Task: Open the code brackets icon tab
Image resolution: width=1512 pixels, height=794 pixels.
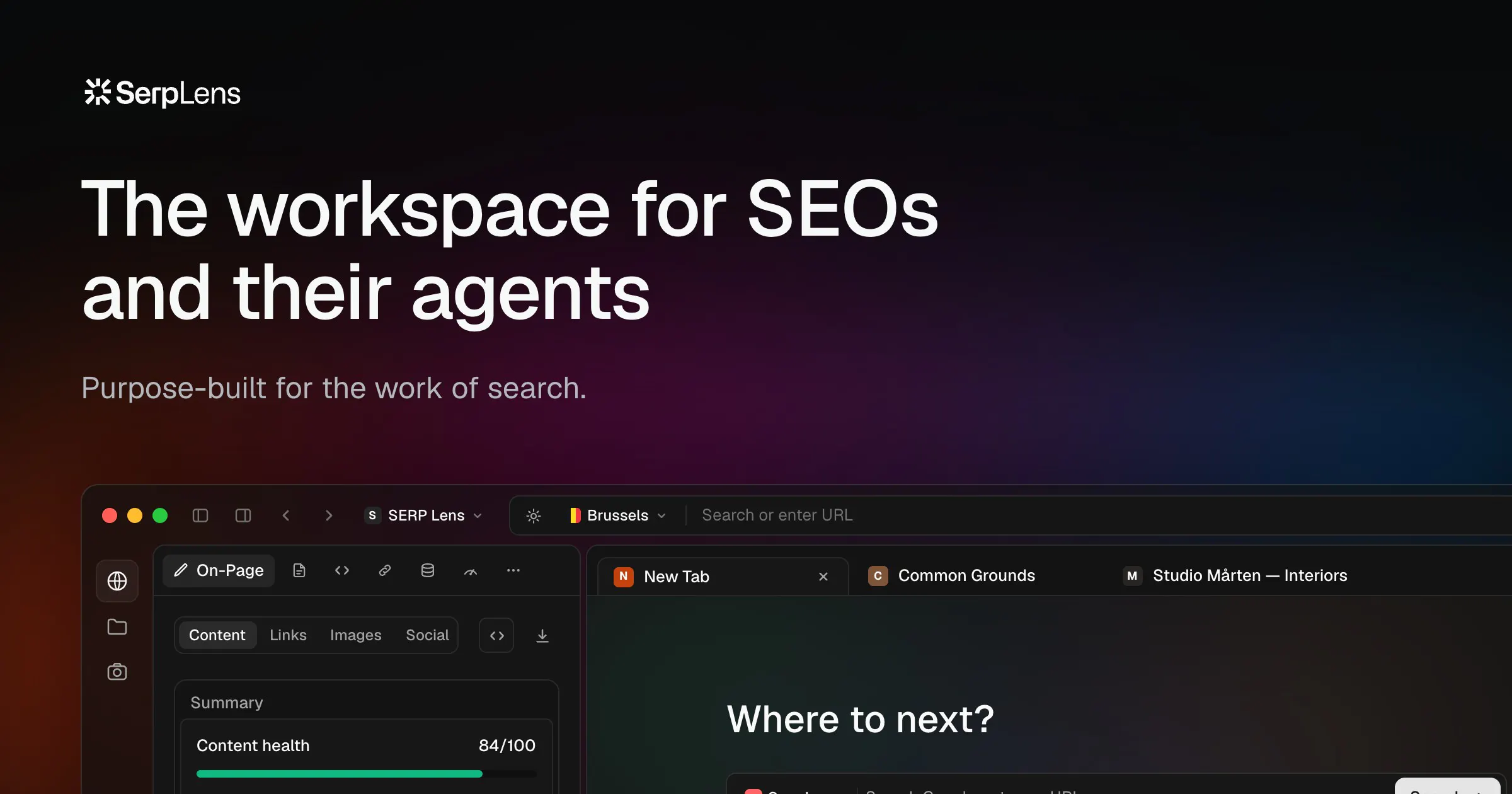Action: click(342, 570)
